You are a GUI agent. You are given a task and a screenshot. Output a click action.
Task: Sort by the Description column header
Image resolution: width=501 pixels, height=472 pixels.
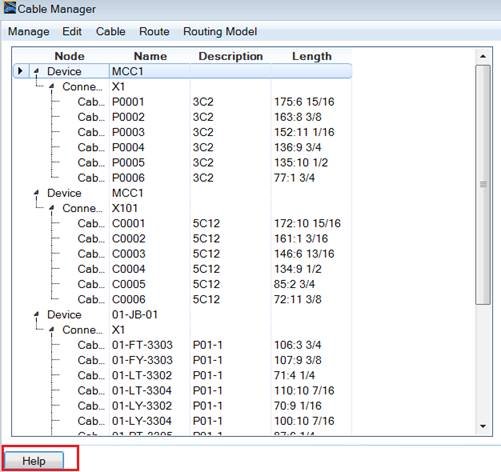pos(231,56)
